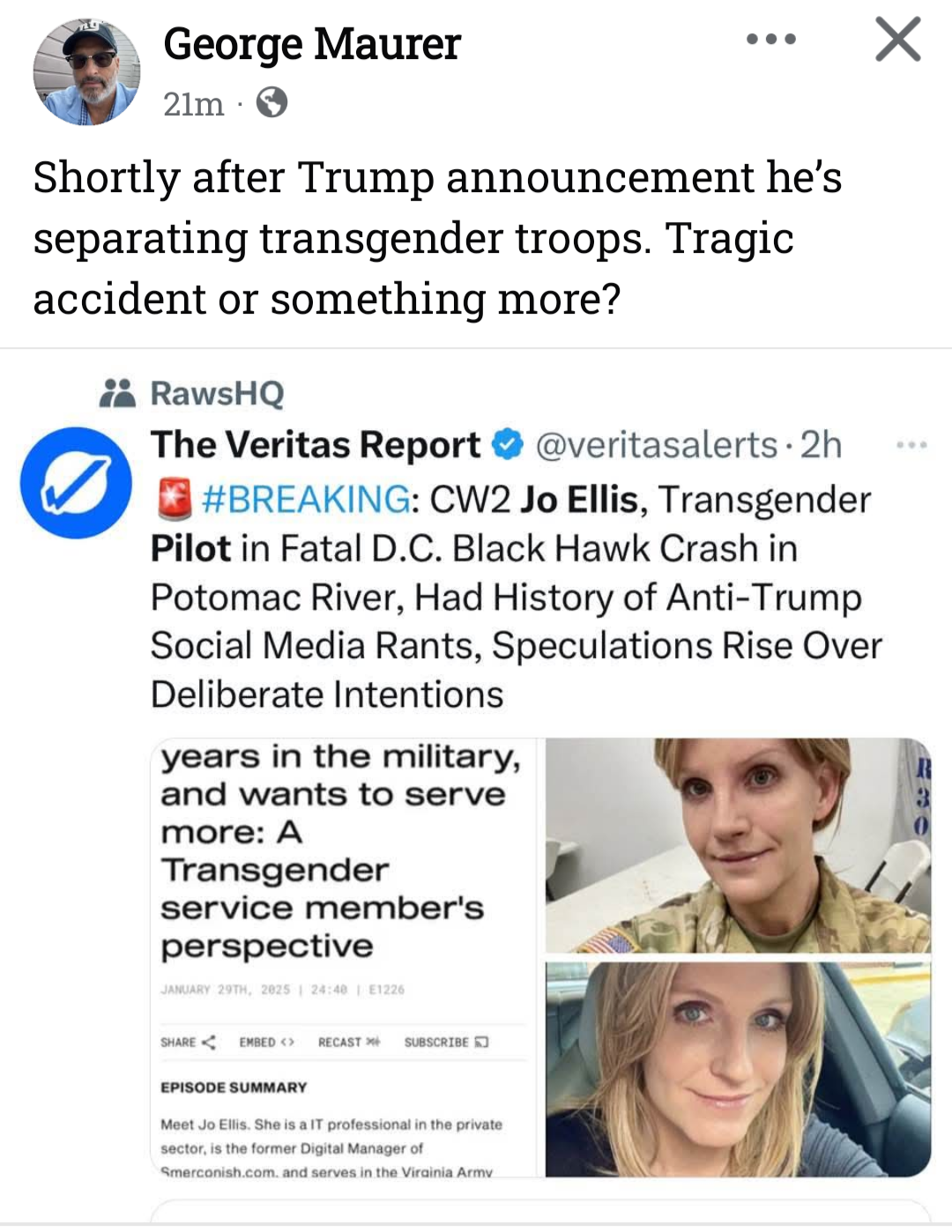Open George Maurer's profile picture
952x1232 pixels.
(x=86, y=71)
